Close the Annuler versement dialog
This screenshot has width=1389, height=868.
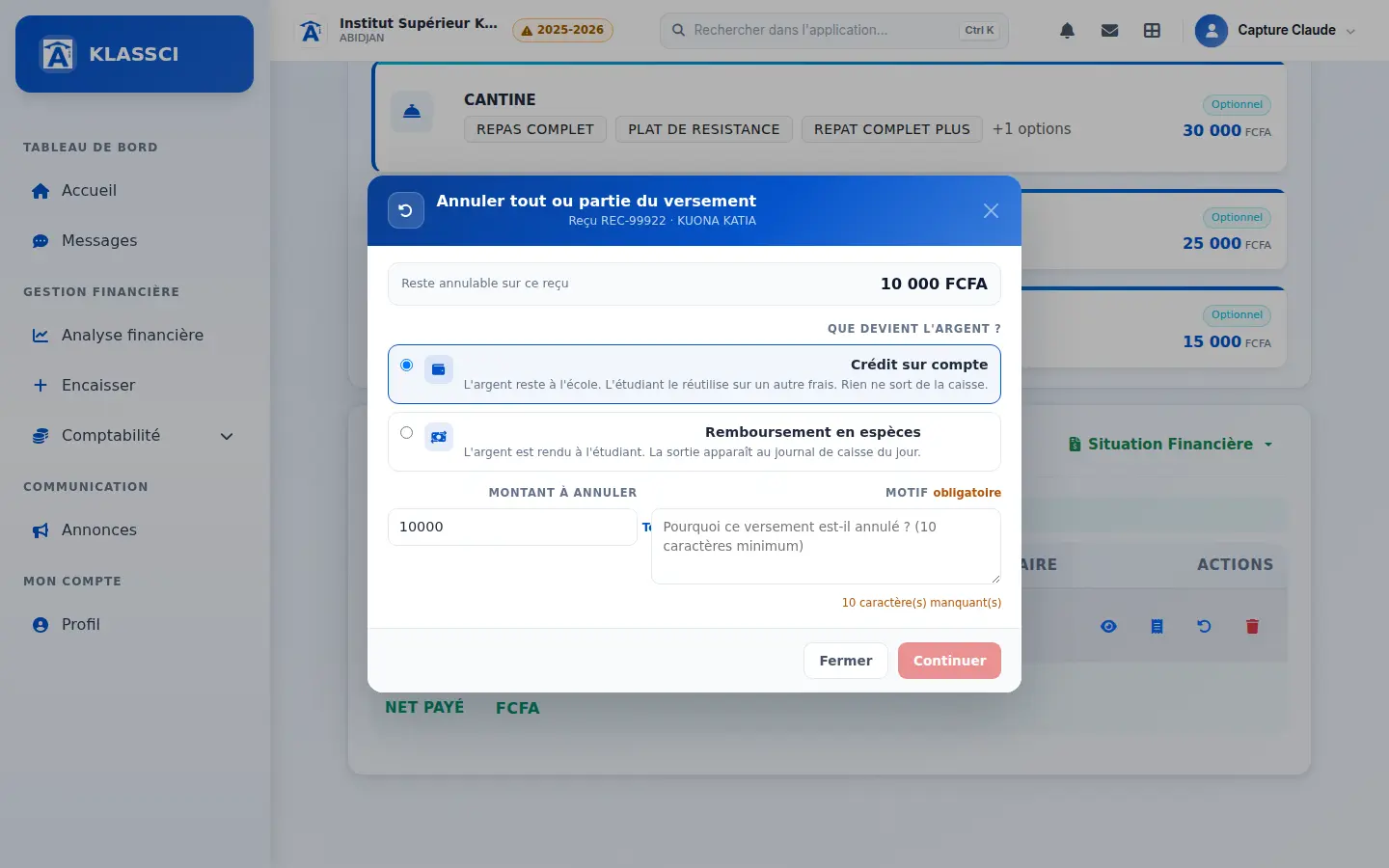pos(991,210)
